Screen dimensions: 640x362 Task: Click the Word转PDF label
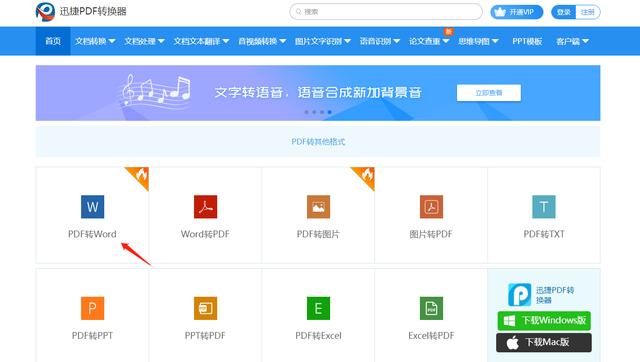pyautogui.click(x=205, y=234)
